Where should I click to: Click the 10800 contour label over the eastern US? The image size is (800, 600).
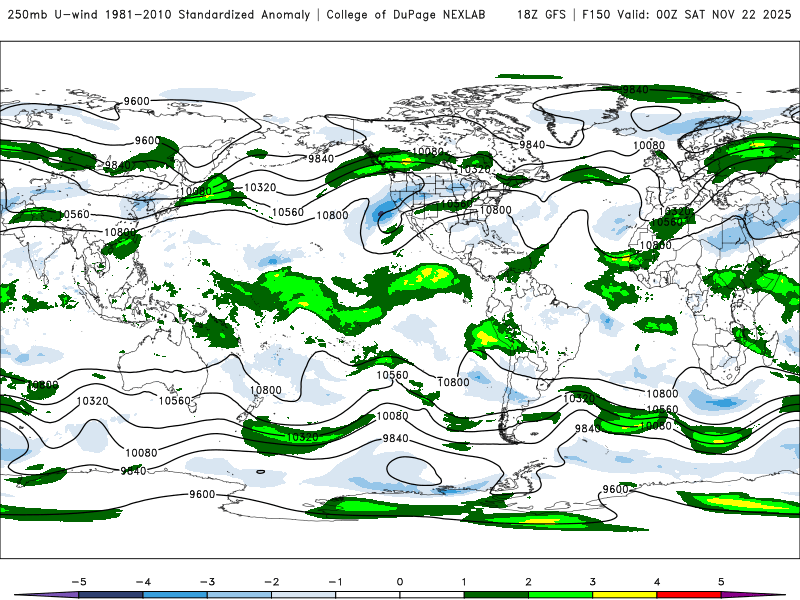pos(495,210)
